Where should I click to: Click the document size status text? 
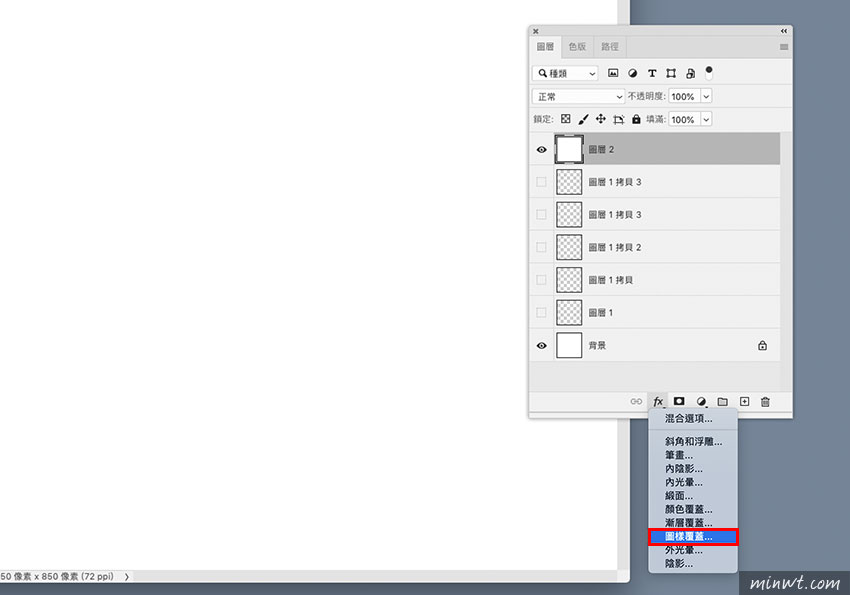57,577
